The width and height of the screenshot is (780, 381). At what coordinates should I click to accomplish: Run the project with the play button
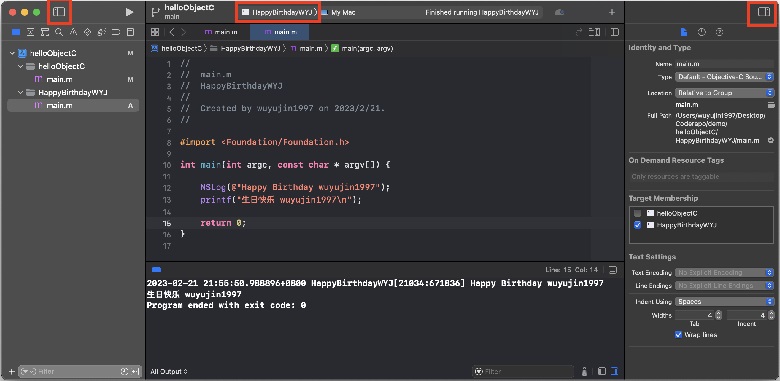tap(129, 12)
